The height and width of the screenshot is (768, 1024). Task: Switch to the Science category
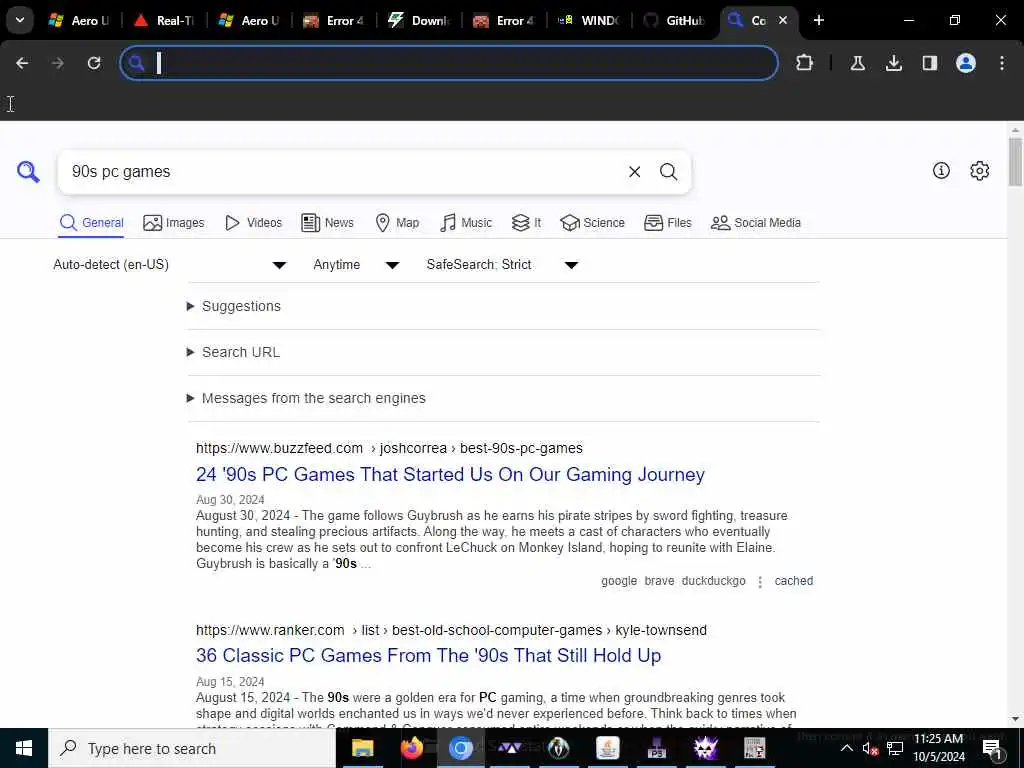pyautogui.click(x=592, y=223)
